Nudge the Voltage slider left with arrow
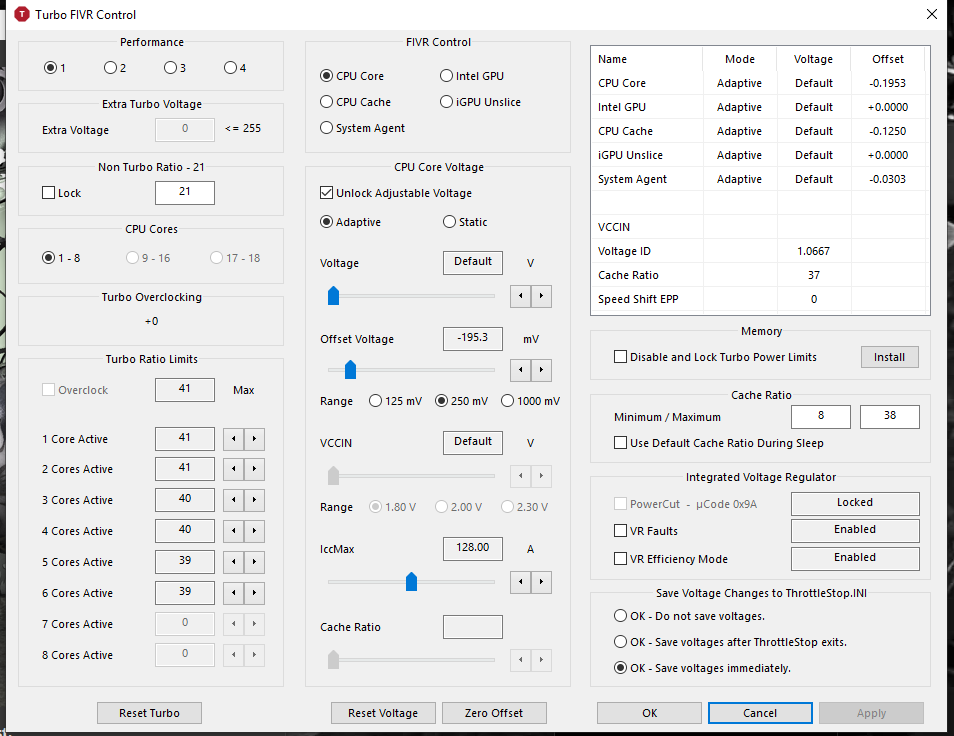954x736 pixels. click(520, 296)
